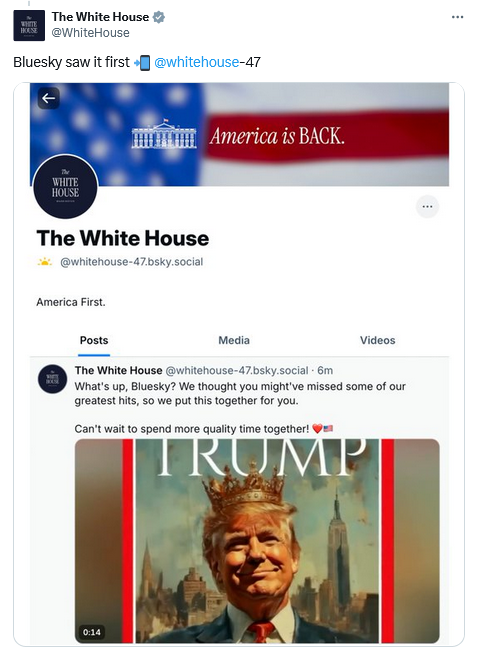The width and height of the screenshot is (477, 658).
Task: Click the @WhiteHouse handle under the account name
Action: (x=90, y=33)
